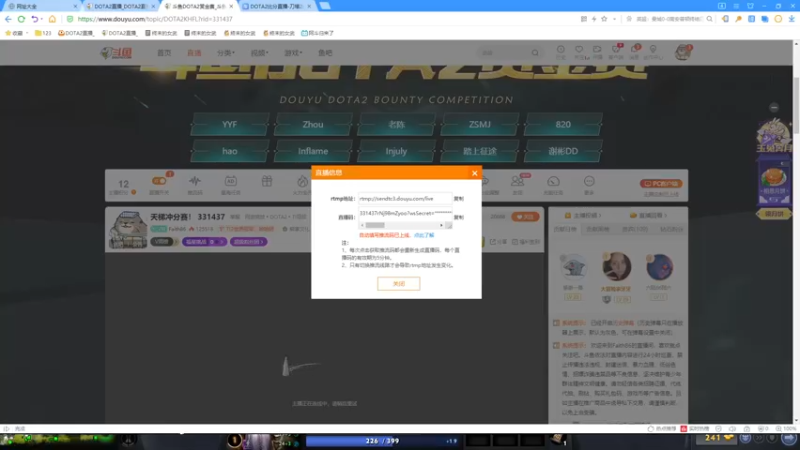The height and width of the screenshot is (450, 800).
Task: Click the stream code horizontal scrollbar thumb
Action: pos(374,225)
